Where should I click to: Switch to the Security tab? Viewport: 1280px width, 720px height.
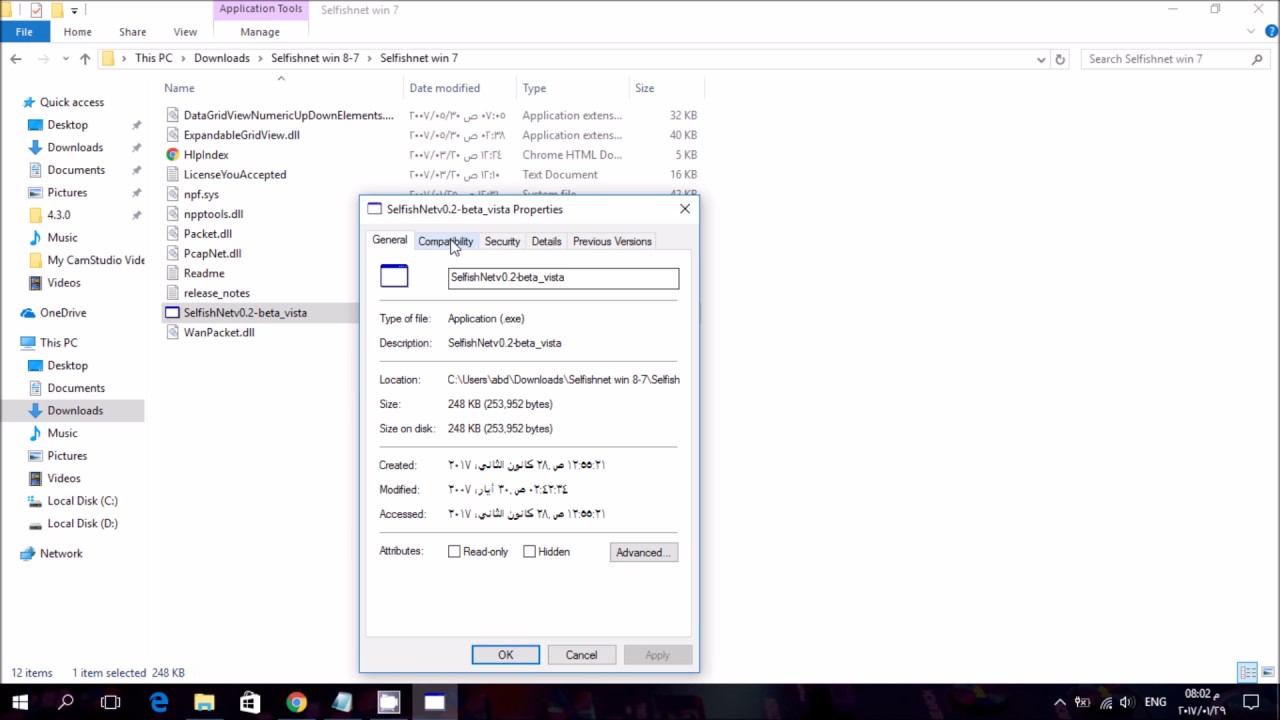click(502, 241)
